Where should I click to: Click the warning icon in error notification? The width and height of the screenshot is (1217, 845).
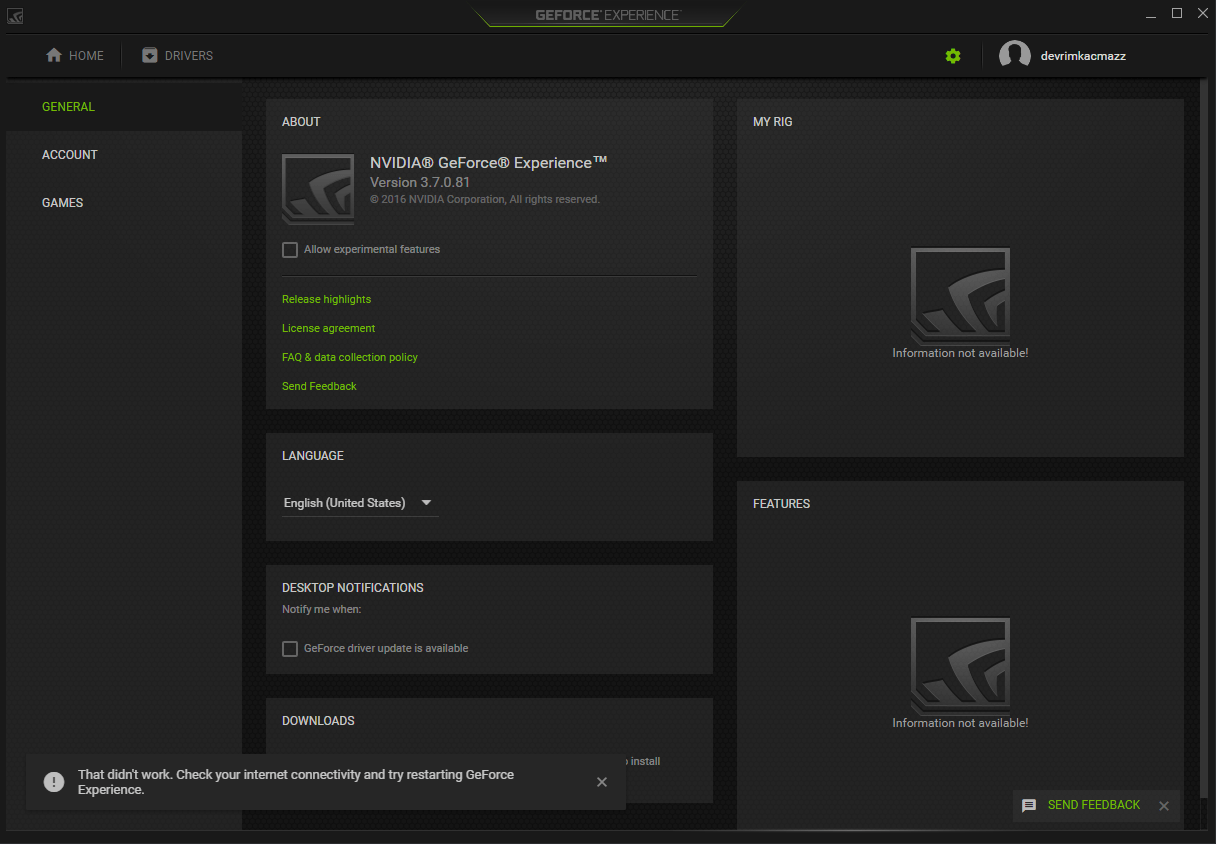coord(52,782)
